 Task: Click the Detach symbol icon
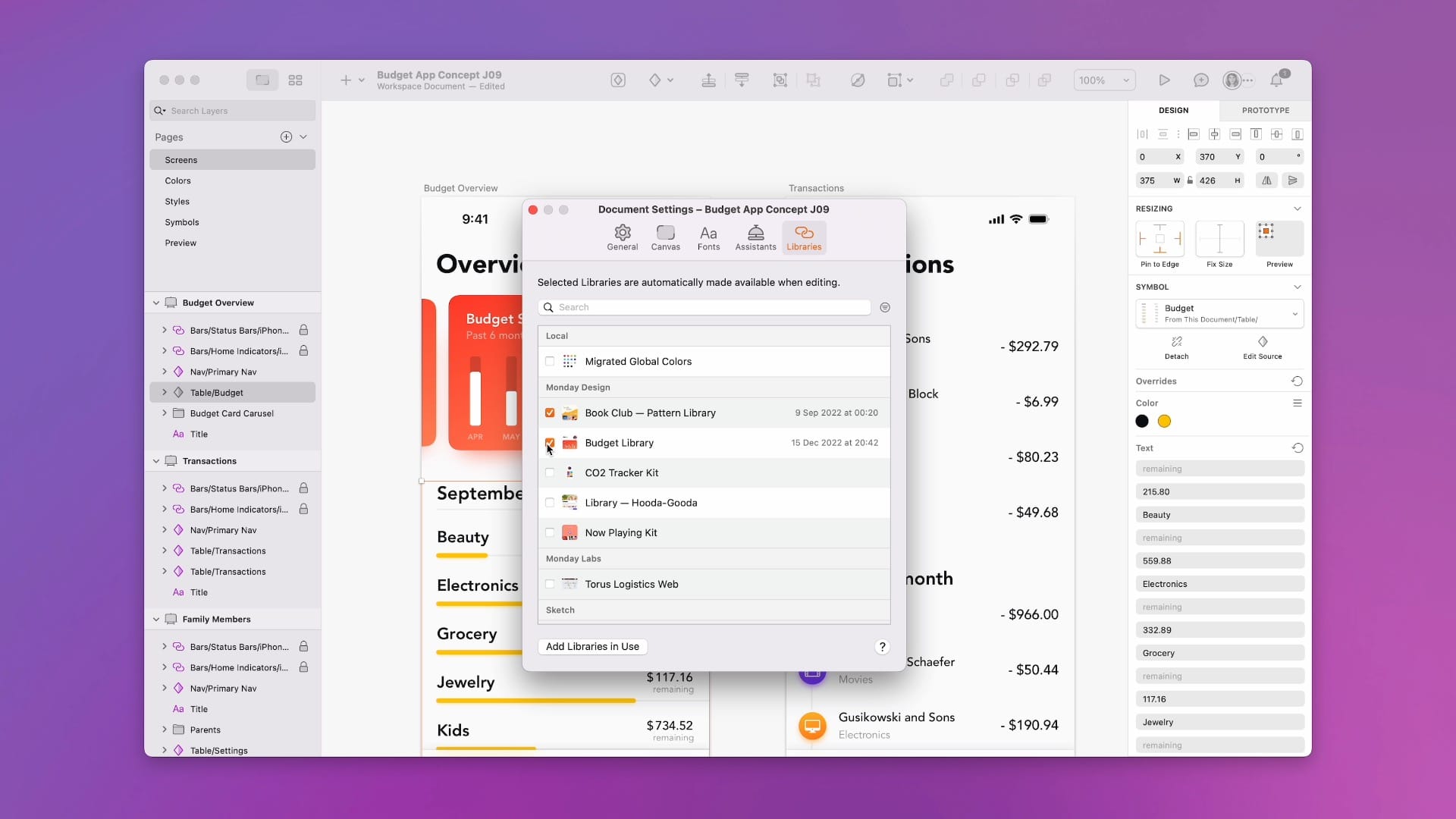point(1176,342)
